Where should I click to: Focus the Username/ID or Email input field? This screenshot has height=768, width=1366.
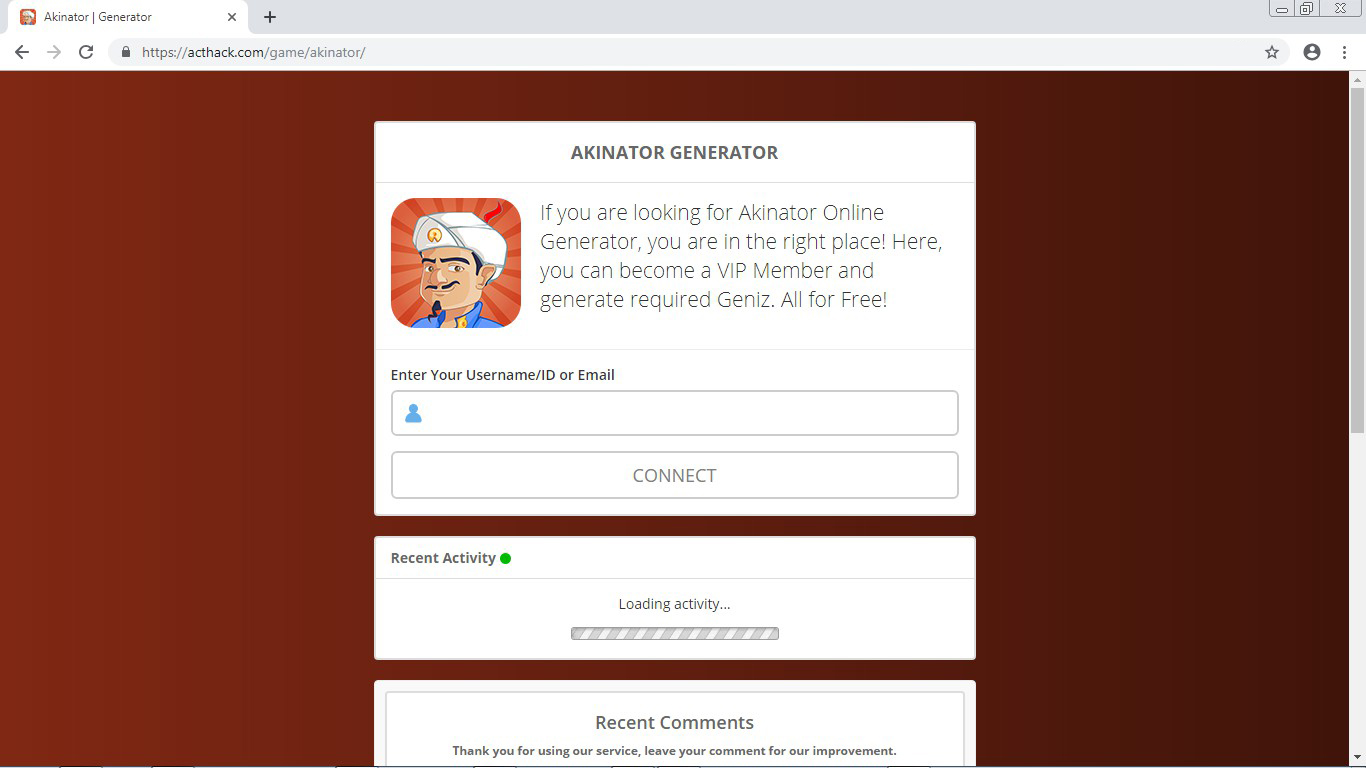(x=675, y=413)
